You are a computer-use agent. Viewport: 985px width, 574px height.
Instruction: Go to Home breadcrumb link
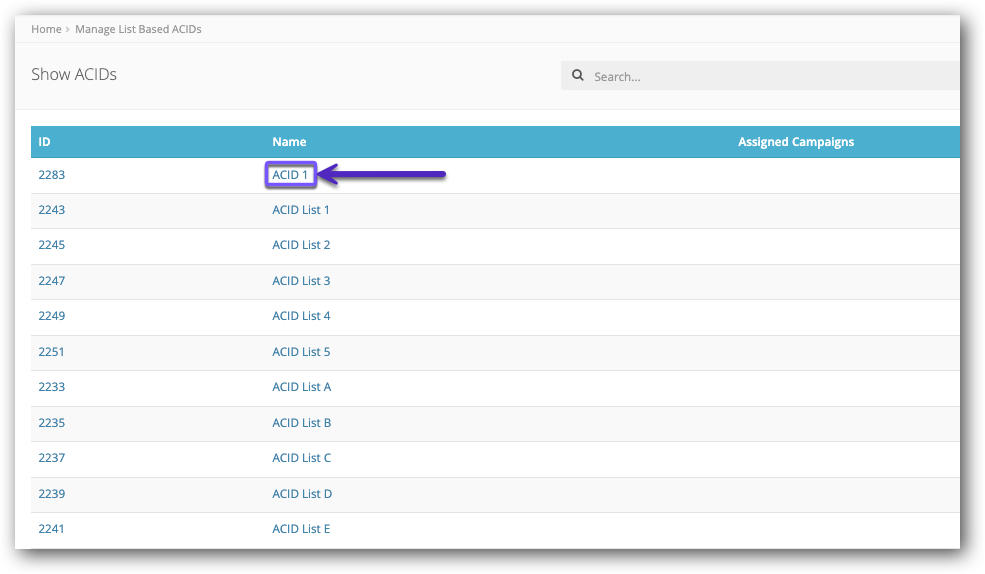[46, 29]
